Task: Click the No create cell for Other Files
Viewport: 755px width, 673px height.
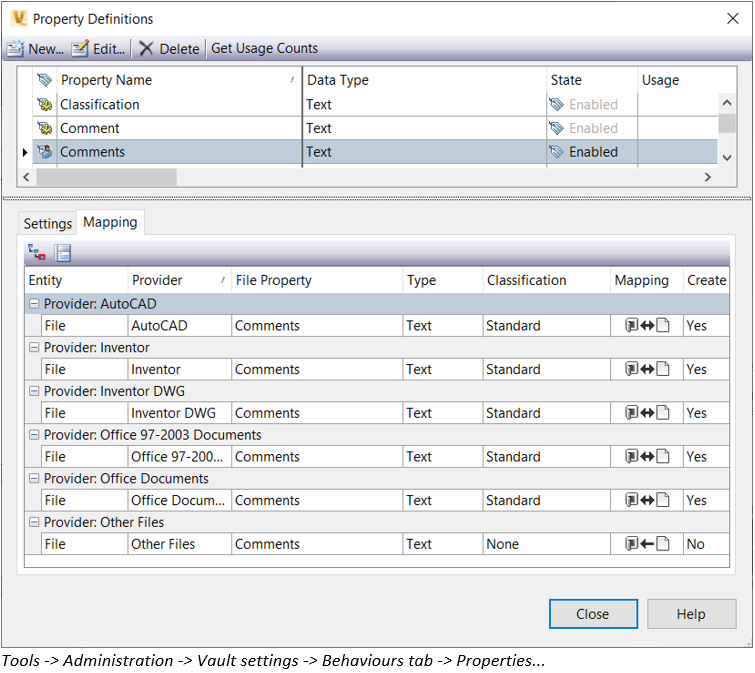Action: point(706,544)
